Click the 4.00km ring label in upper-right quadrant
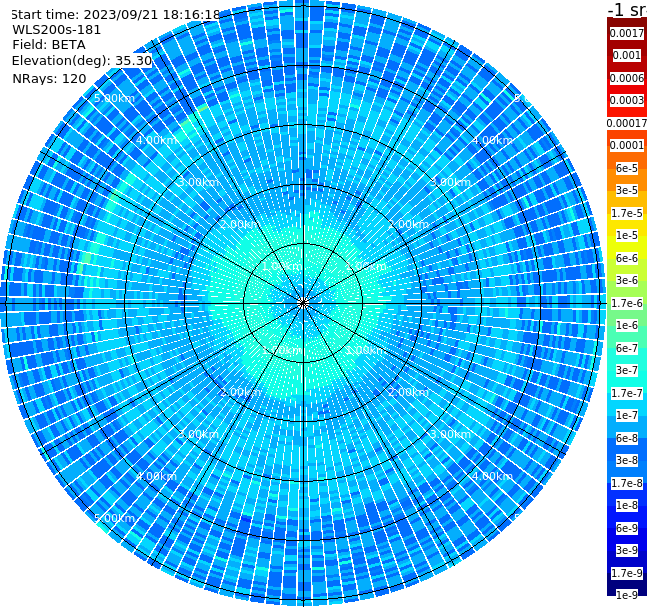The image size is (647, 607). (492, 140)
